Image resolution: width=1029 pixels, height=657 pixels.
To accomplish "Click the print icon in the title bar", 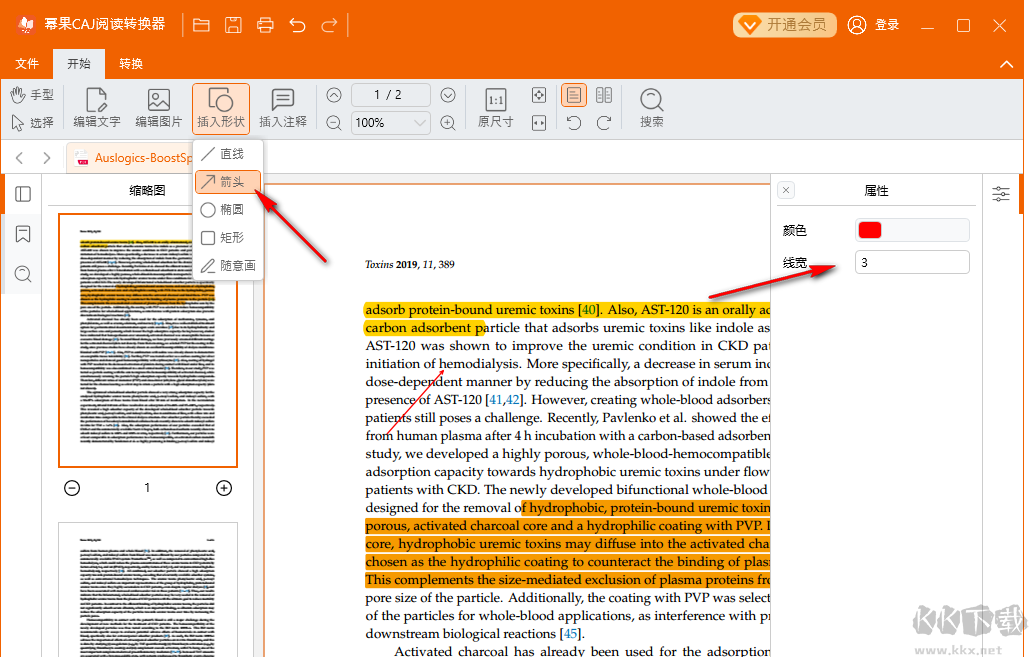I will point(265,25).
